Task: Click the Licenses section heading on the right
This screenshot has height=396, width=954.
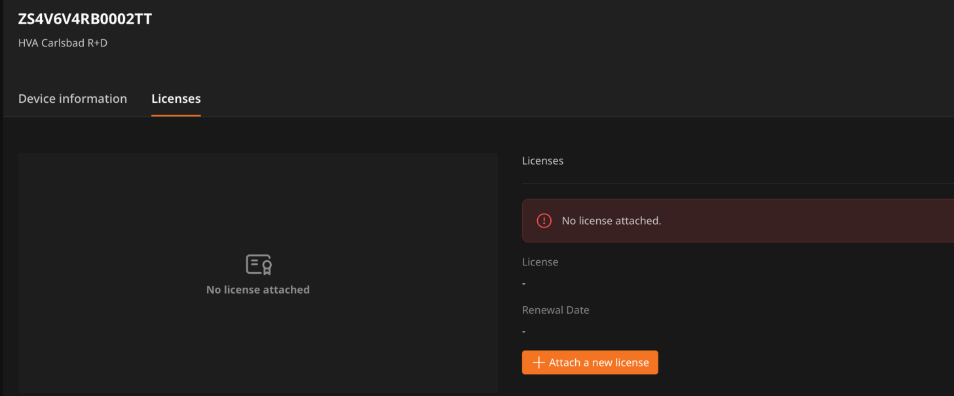Action: pyautogui.click(x=543, y=161)
